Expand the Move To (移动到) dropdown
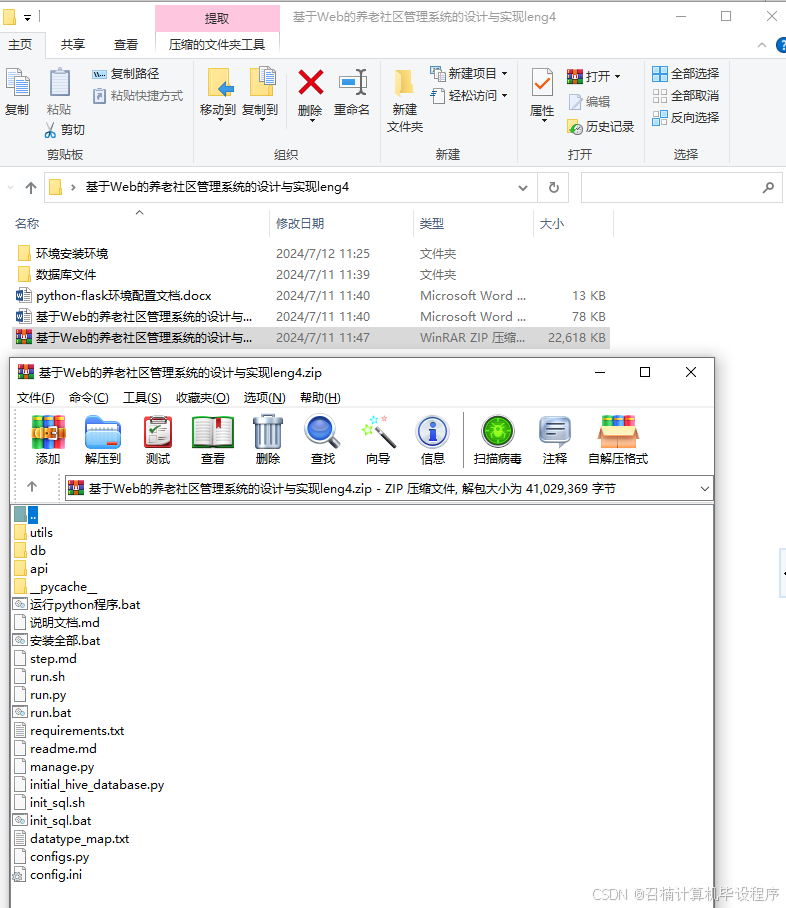 pos(218,120)
